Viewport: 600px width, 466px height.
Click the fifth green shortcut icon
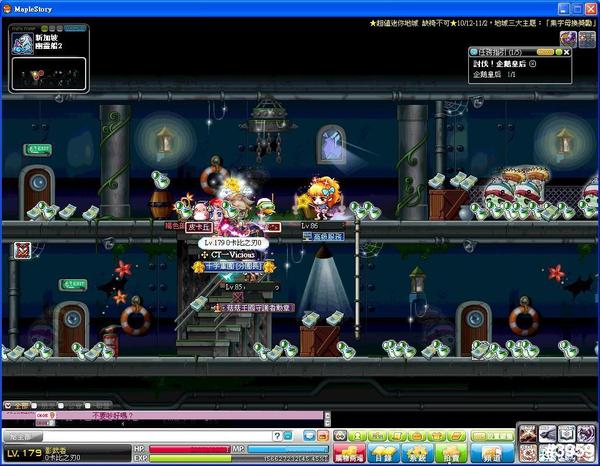click(437, 436)
